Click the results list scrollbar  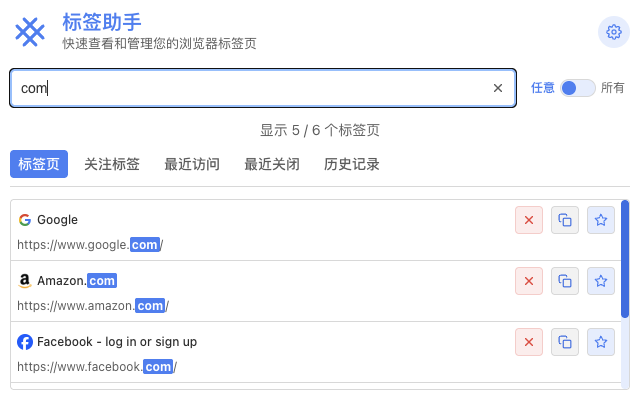pos(625,258)
